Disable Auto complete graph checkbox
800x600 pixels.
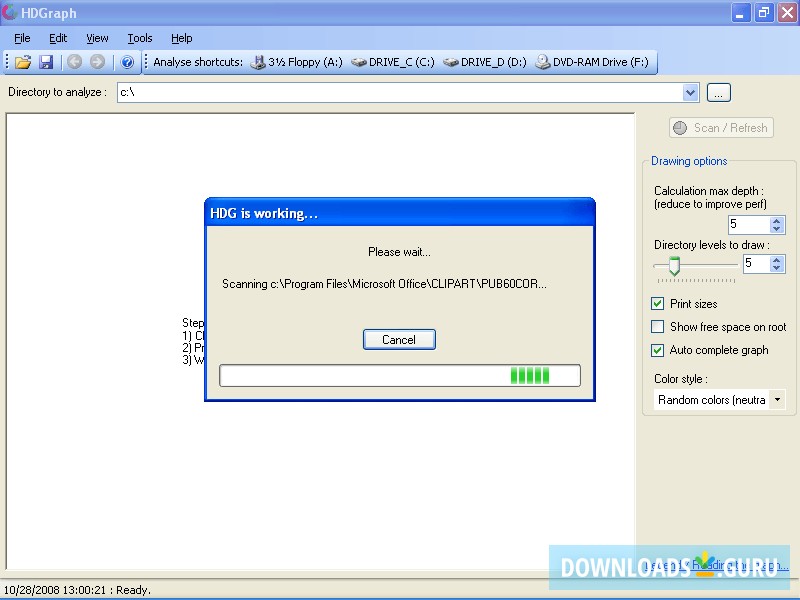pos(658,350)
